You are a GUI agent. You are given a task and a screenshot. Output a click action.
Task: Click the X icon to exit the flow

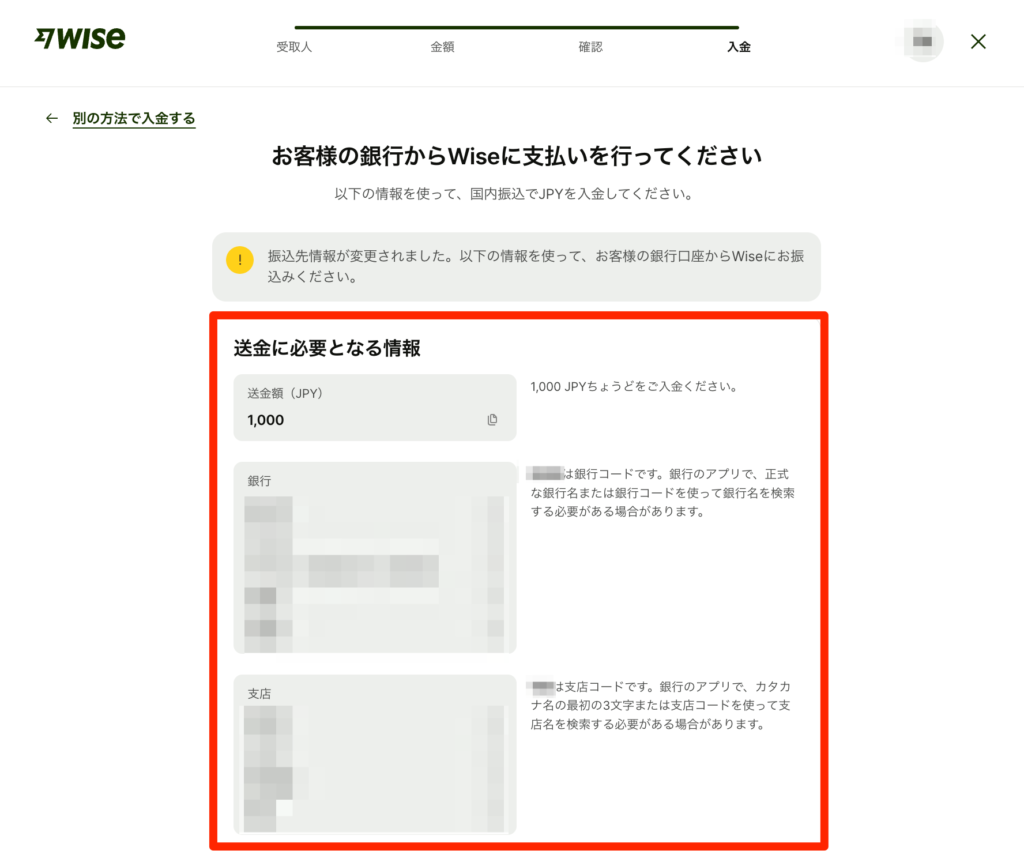pos(977,41)
